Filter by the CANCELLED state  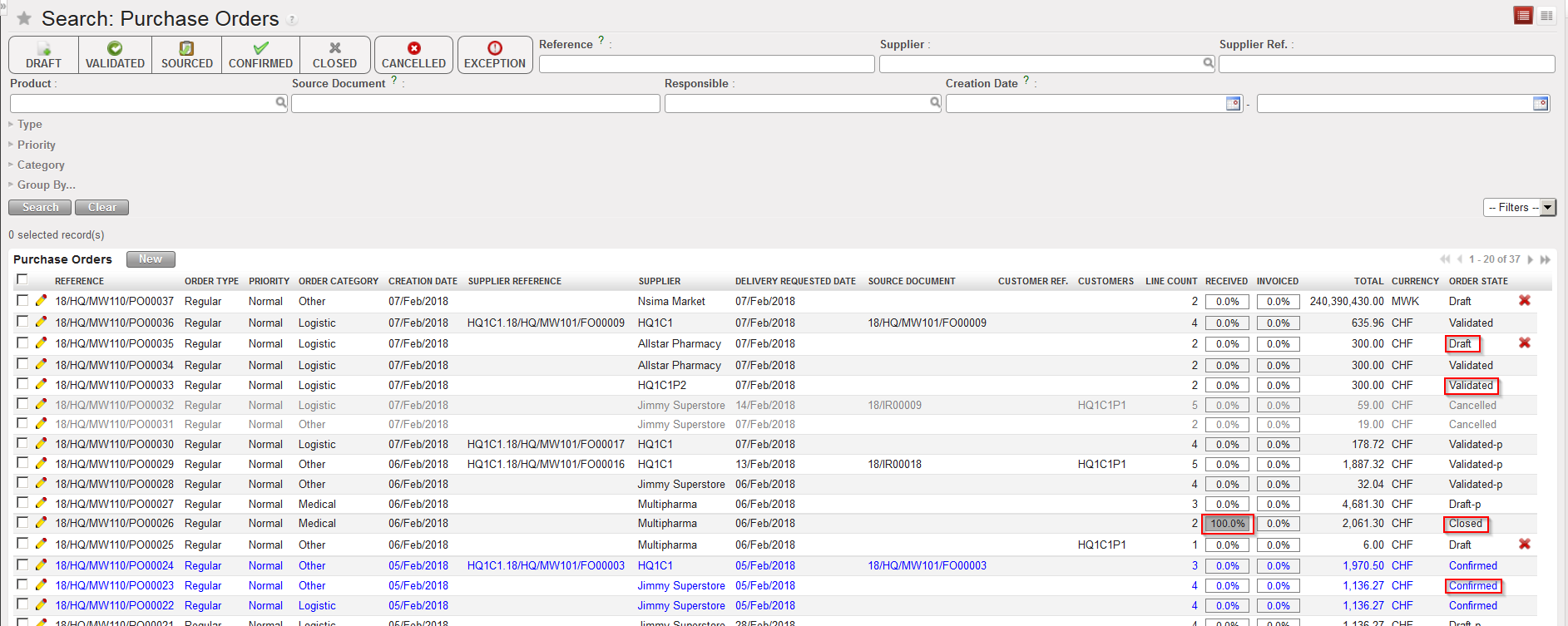[413, 55]
